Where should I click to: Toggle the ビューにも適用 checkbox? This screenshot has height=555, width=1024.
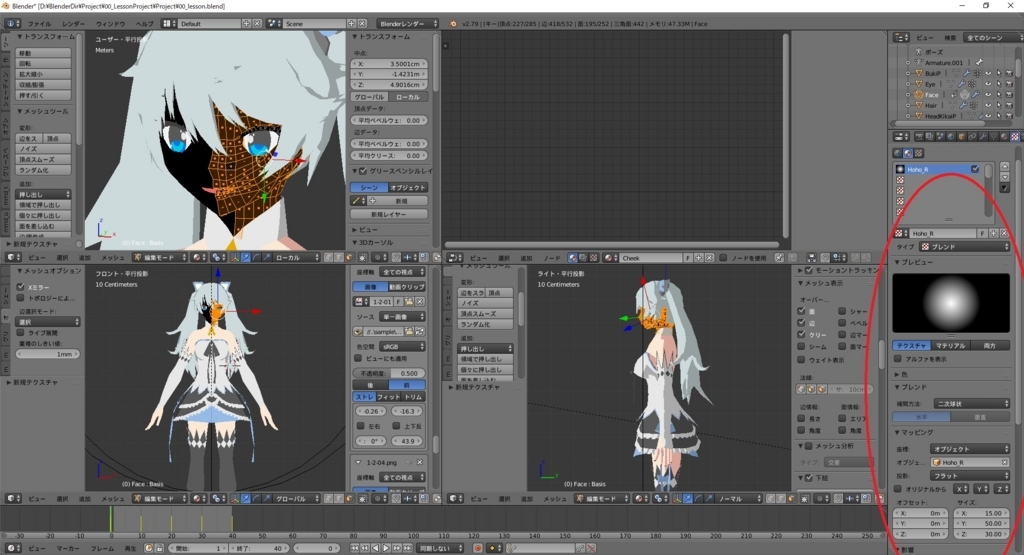[358, 358]
